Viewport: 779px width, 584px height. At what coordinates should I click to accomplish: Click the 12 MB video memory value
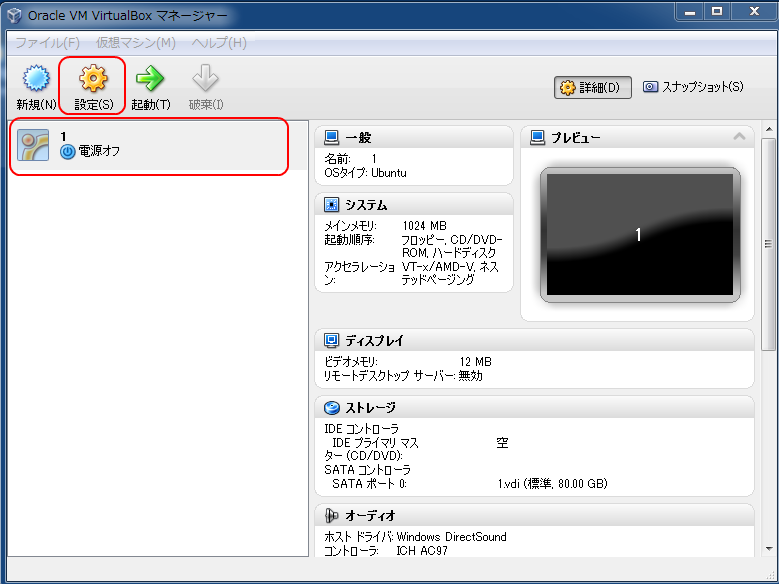[x=475, y=362]
